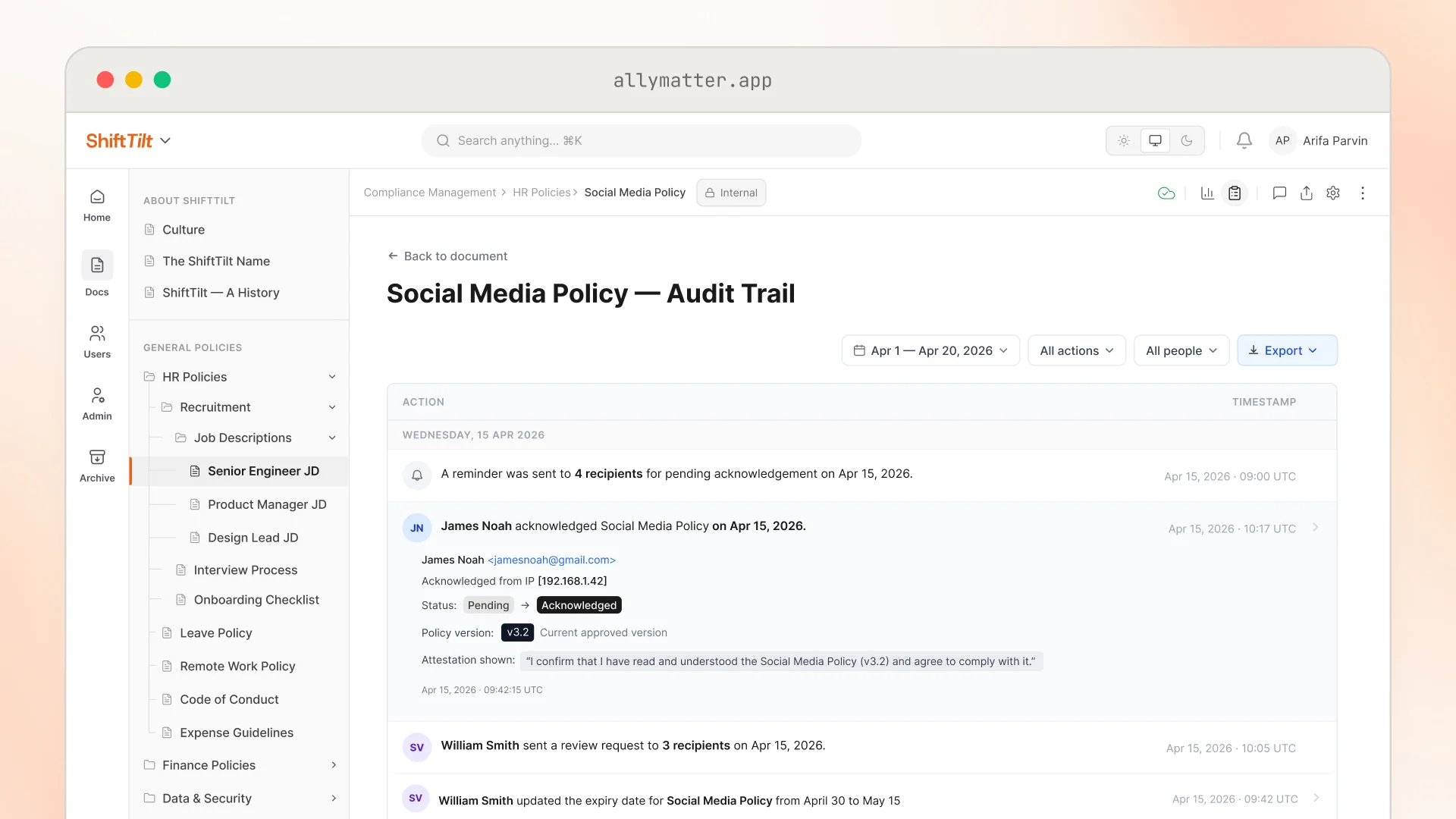
Task: Open the Home section in sidebar
Action: click(x=97, y=206)
